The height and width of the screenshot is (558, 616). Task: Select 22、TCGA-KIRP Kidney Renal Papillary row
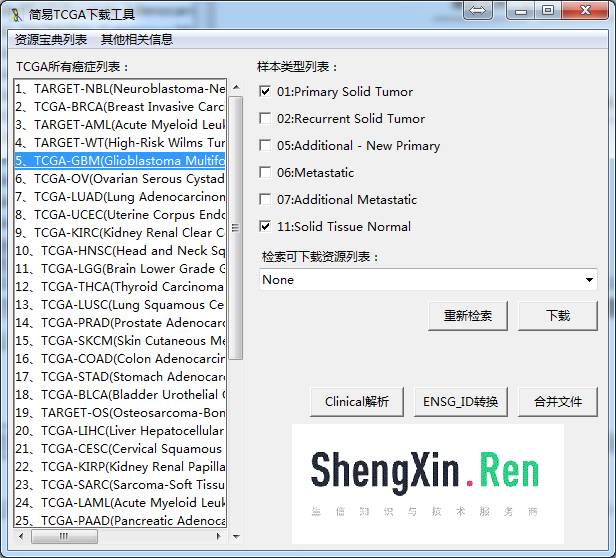pyautogui.click(x=120, y=467)
